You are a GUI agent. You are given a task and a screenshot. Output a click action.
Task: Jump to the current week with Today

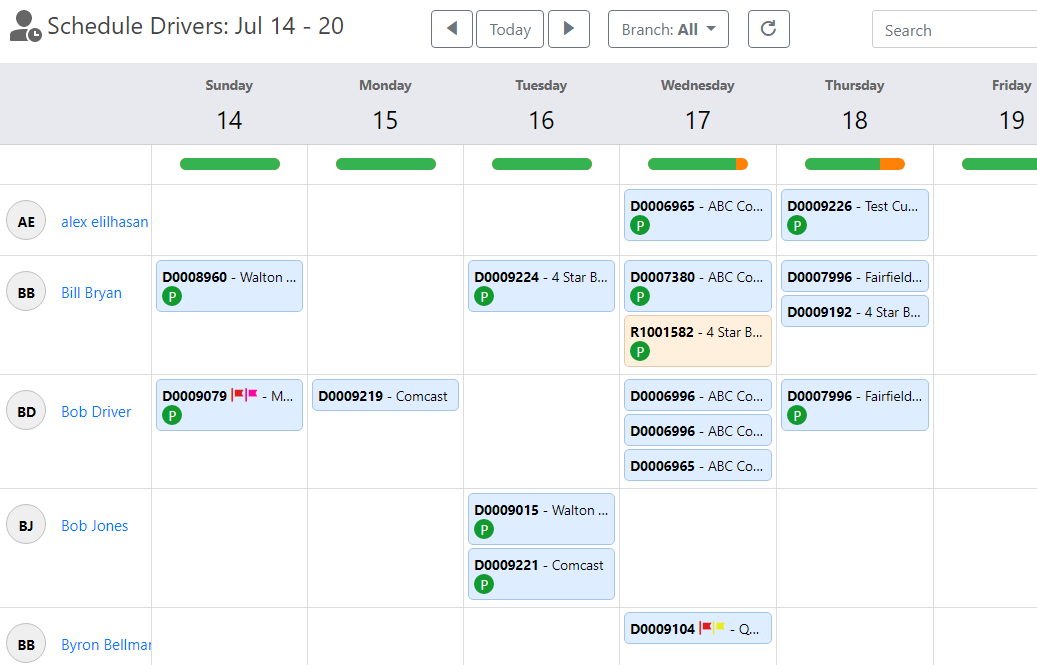pyautogui.click(x=510, y=29)
